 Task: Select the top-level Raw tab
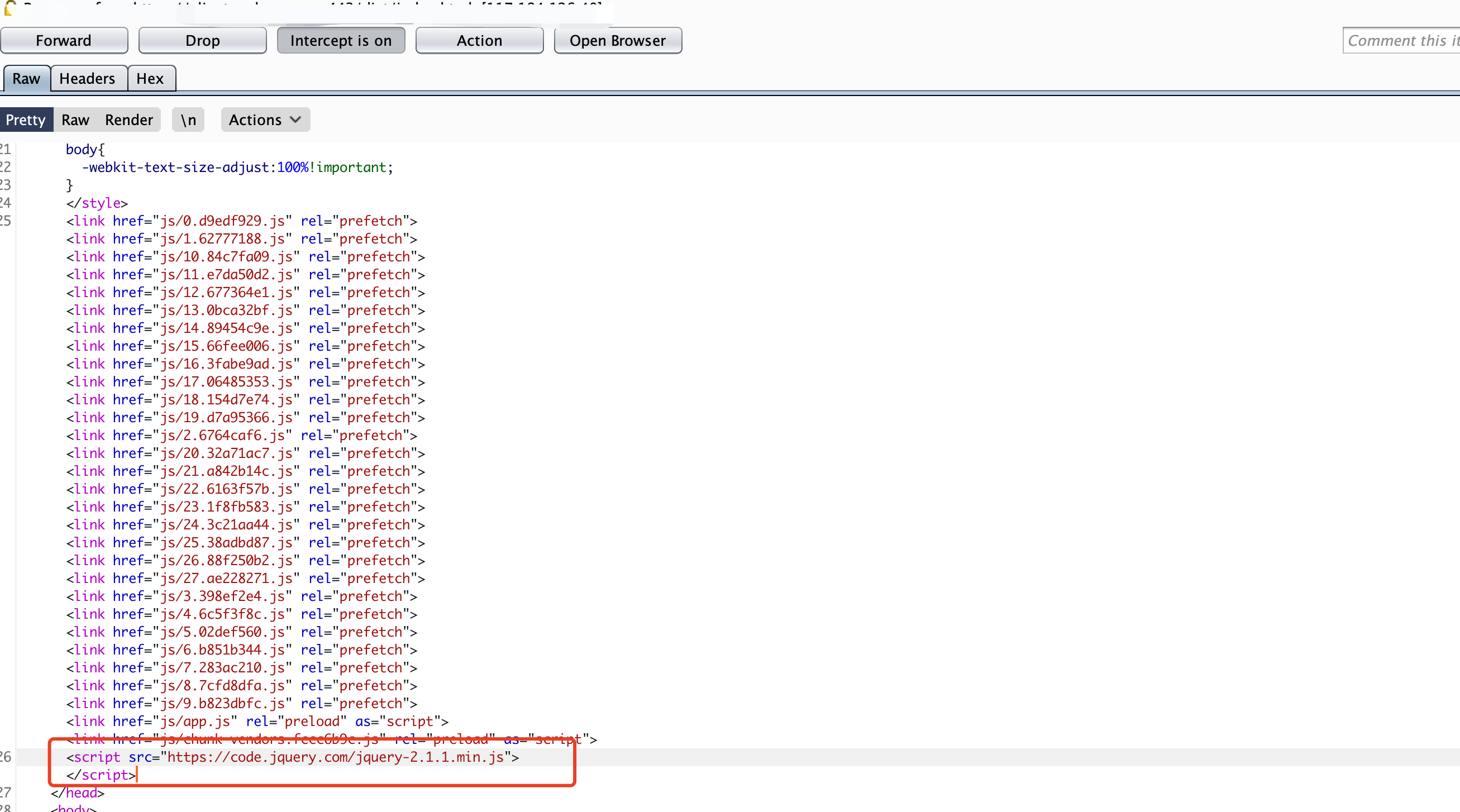pos(26,79)
